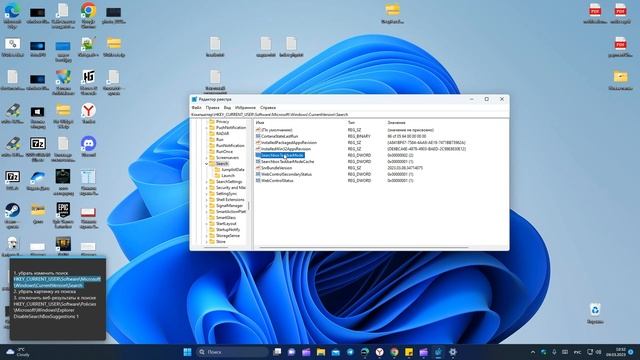Open the Steam desktop shortcut
The image size is (640, 360).
(12, 216)
